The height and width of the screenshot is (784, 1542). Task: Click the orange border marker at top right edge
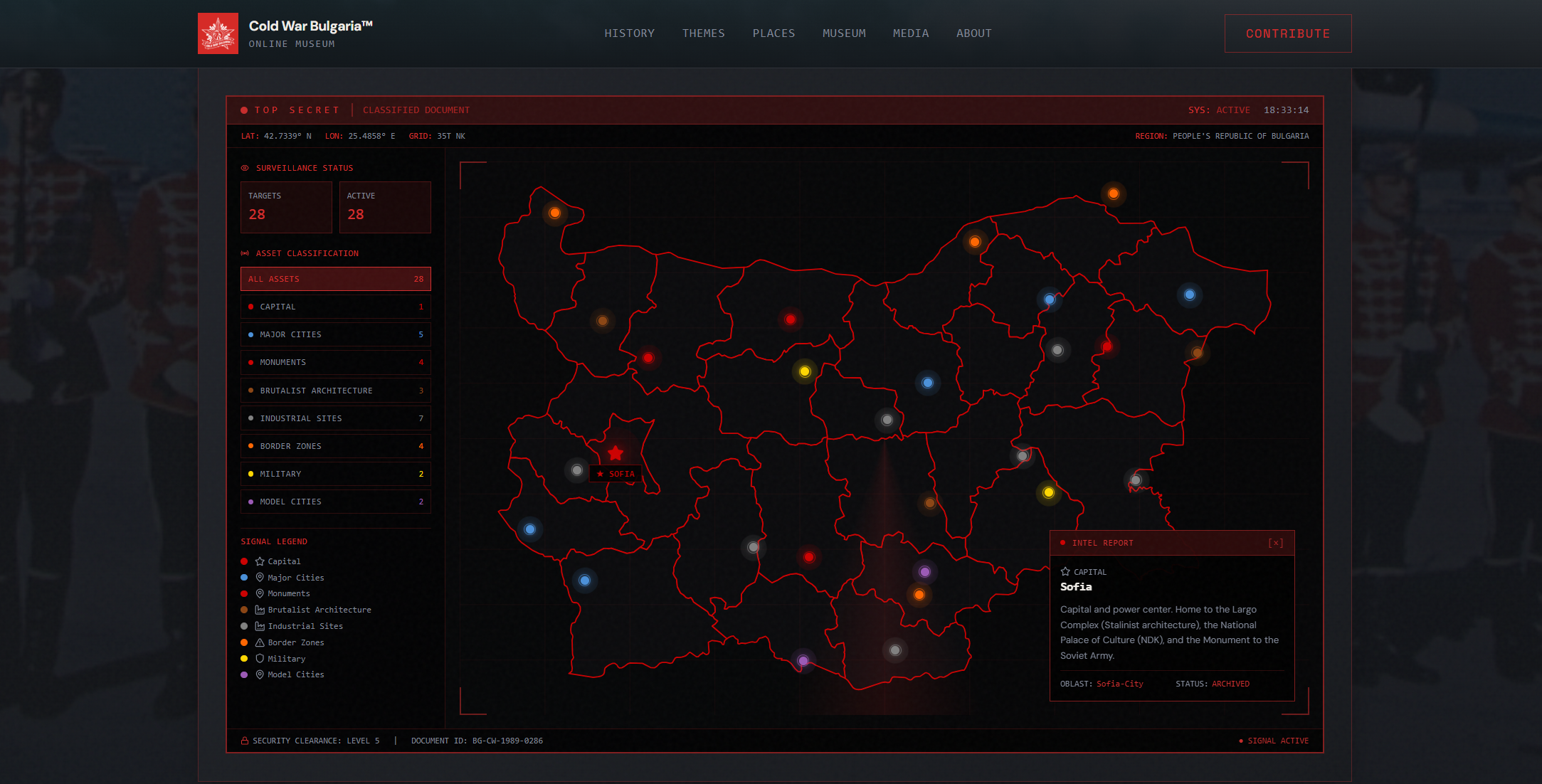point(1114,194)
